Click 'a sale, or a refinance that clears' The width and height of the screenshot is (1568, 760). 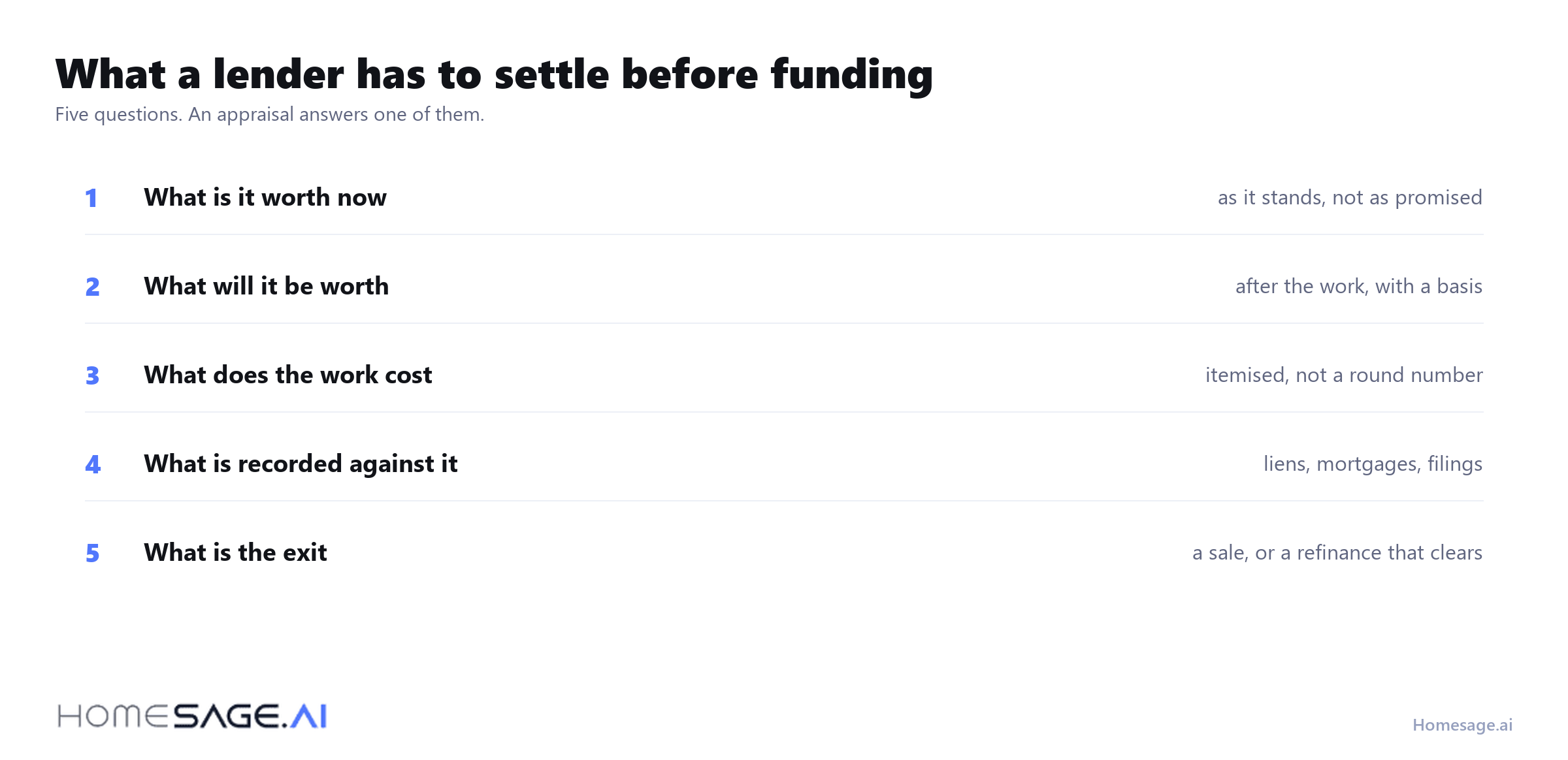(1337, 552)
